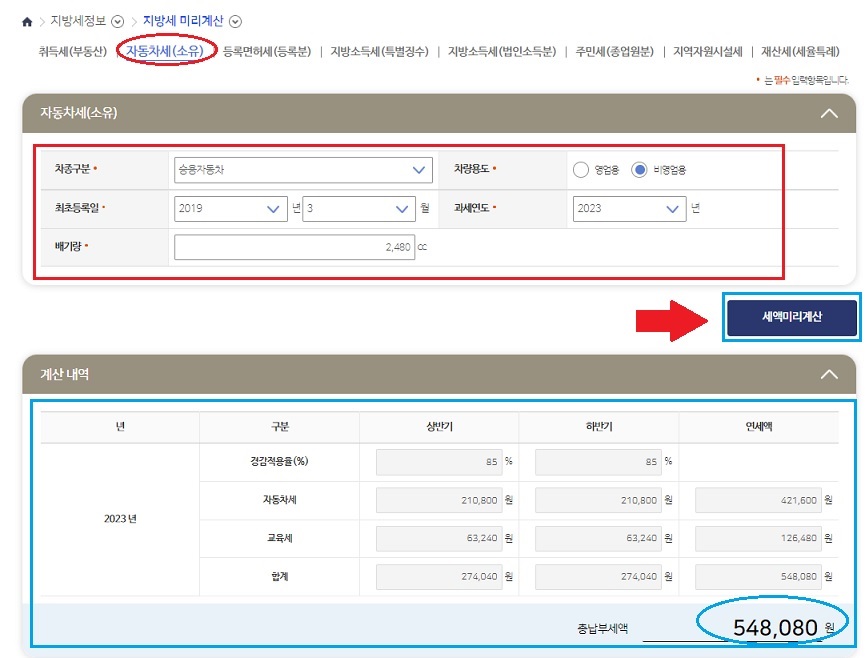Click 하반기 교육세 value 63,240
This screenshot has height=658, width=865.
(x=599, y=538)
